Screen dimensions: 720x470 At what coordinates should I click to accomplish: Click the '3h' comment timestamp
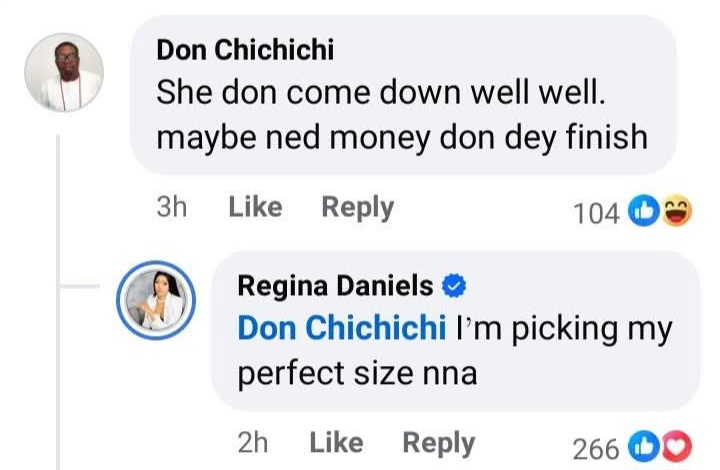(x=172, y=207)
